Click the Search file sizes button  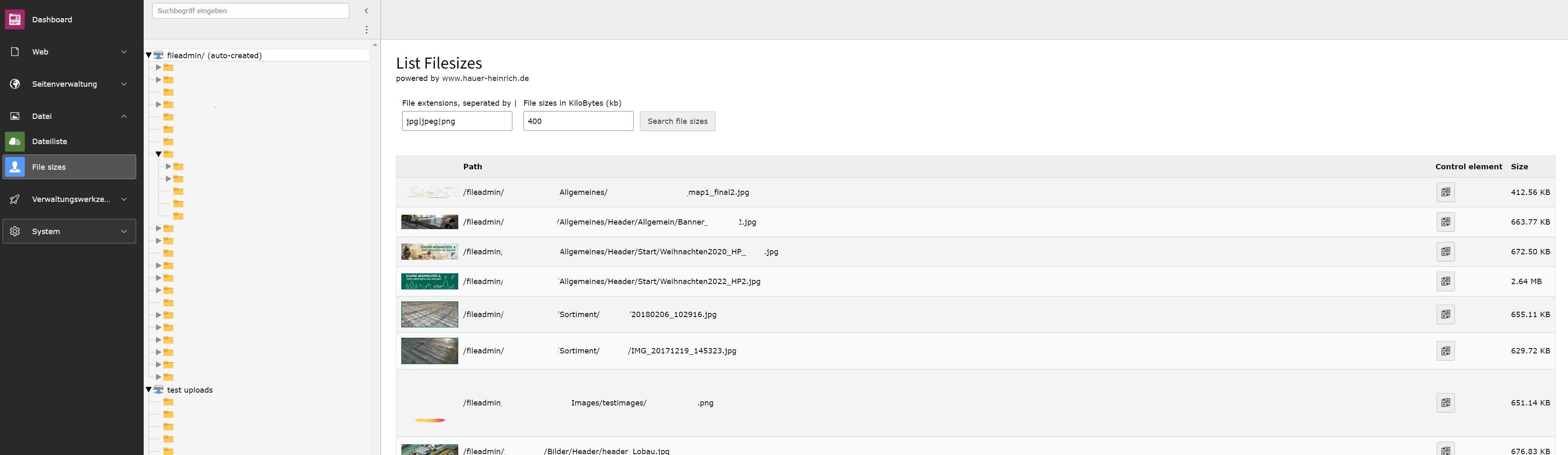point(677,121)
